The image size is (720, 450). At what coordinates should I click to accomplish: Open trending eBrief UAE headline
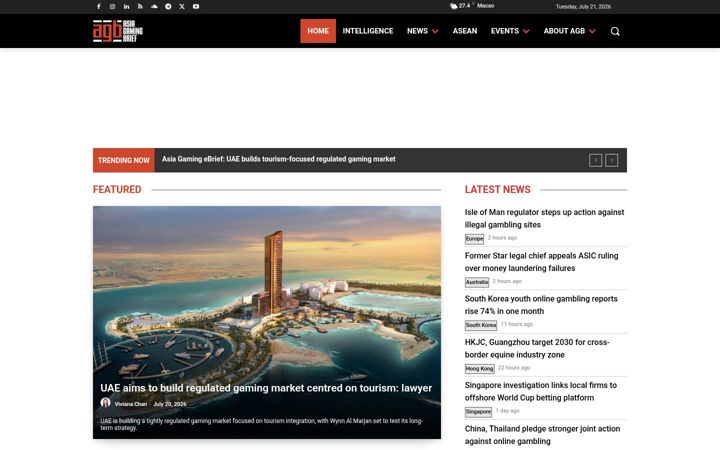[x=278, y=159]
